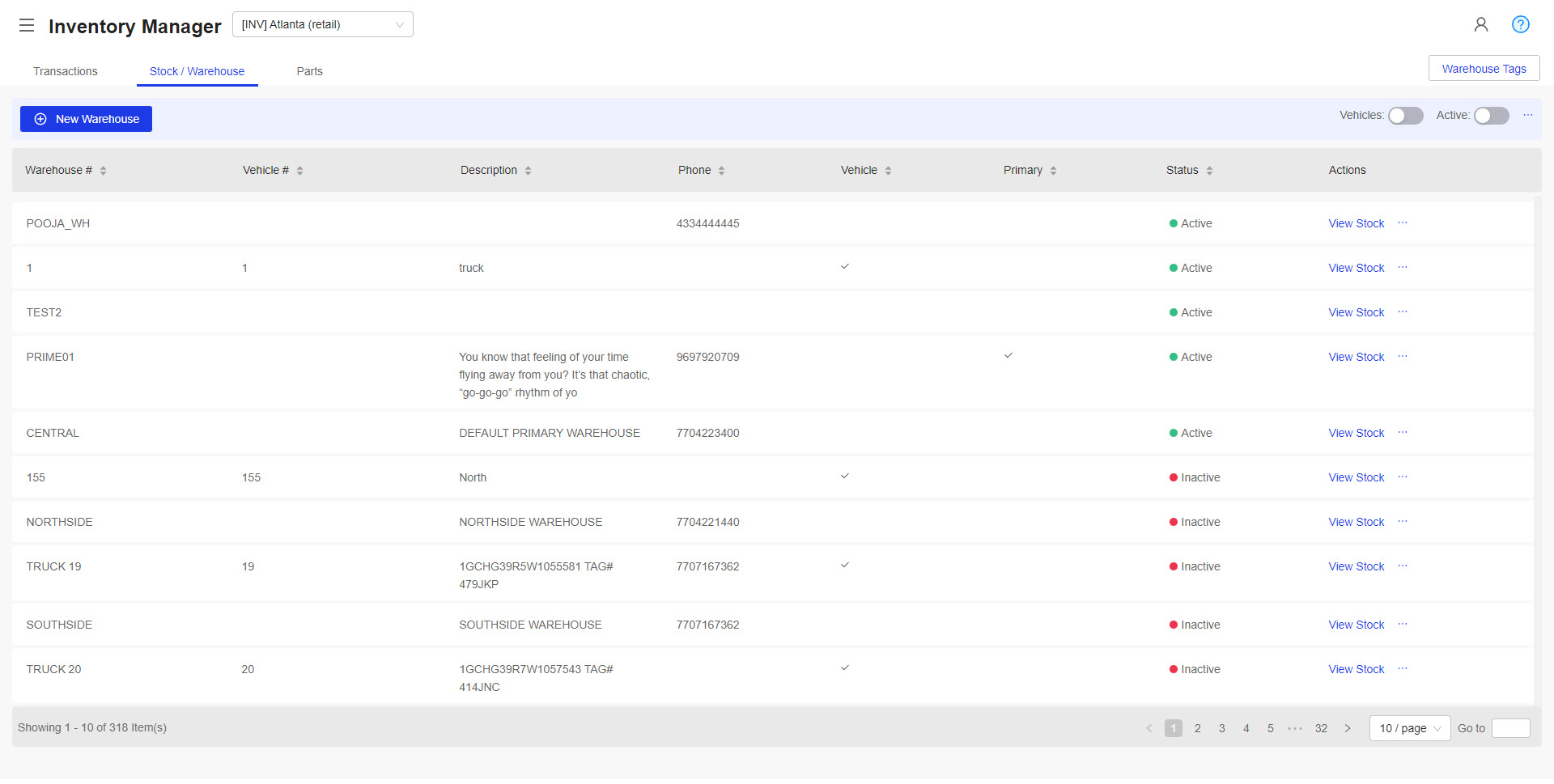
Task: Go to next page arrow
Action: point(1348,728)
